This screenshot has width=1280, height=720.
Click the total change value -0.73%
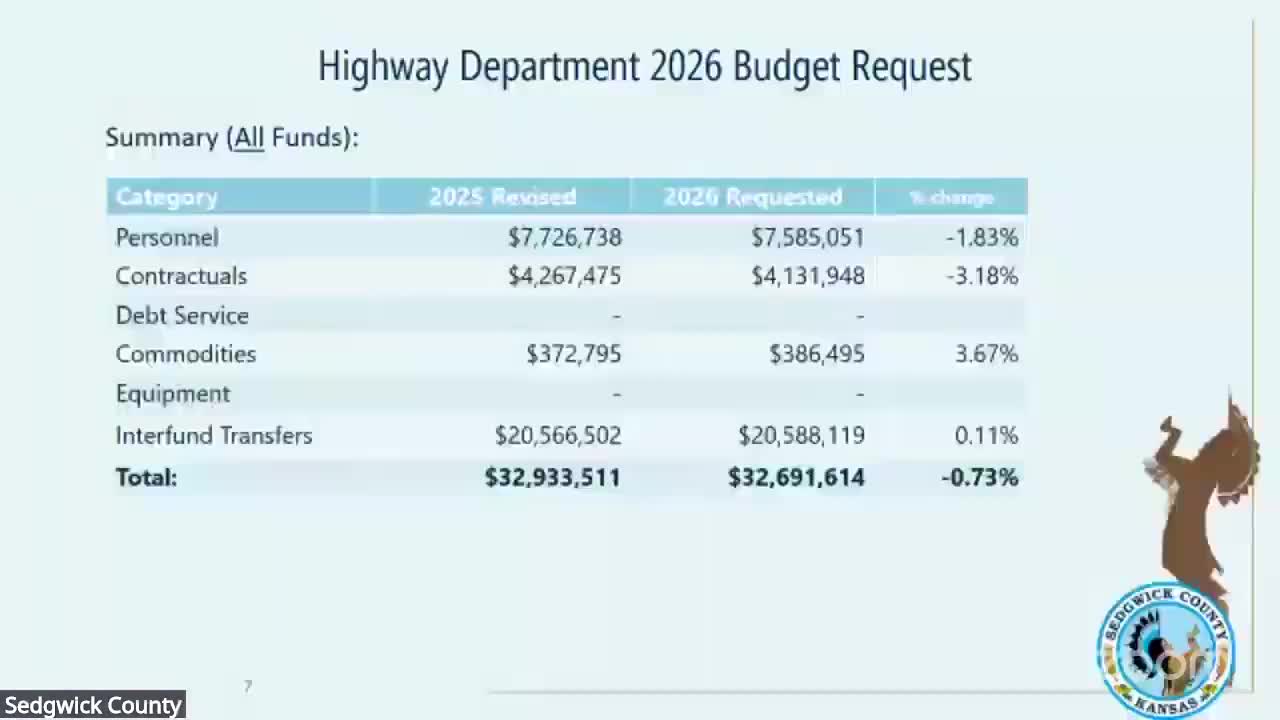980,477
